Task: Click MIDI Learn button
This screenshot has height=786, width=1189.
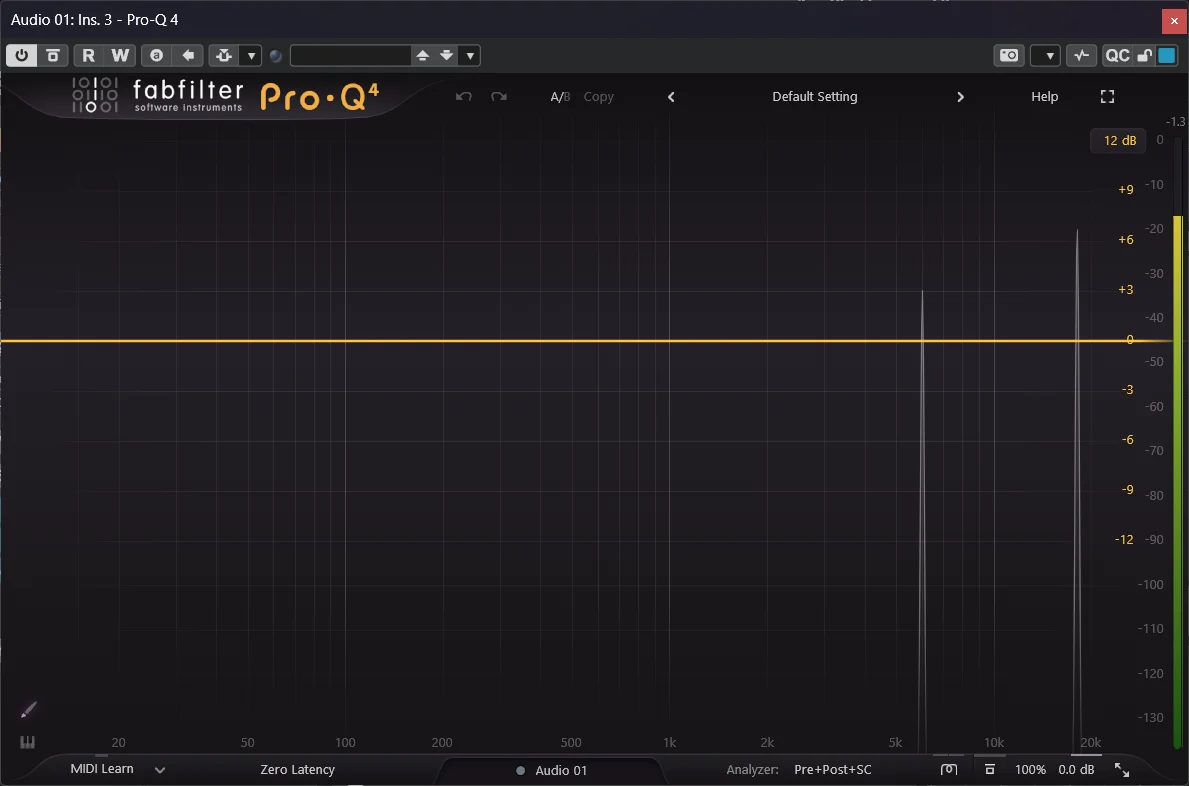Action: 102,769
